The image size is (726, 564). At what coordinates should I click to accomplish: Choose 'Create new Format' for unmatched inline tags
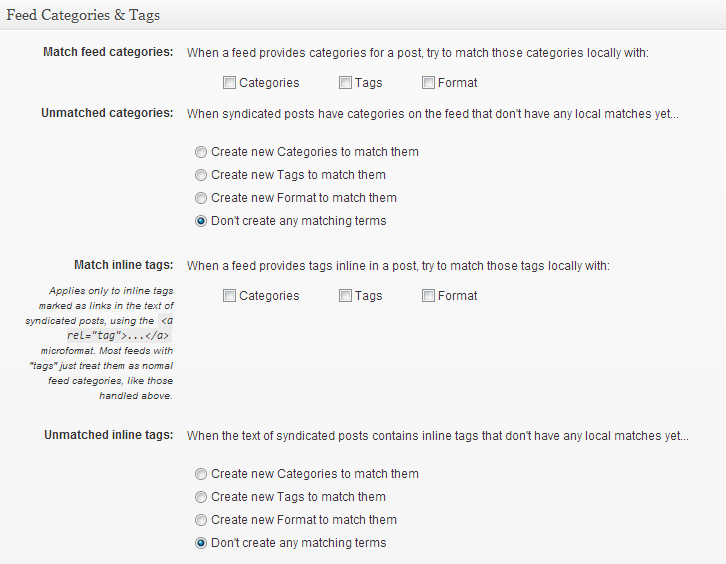click(x=202, y=520)
